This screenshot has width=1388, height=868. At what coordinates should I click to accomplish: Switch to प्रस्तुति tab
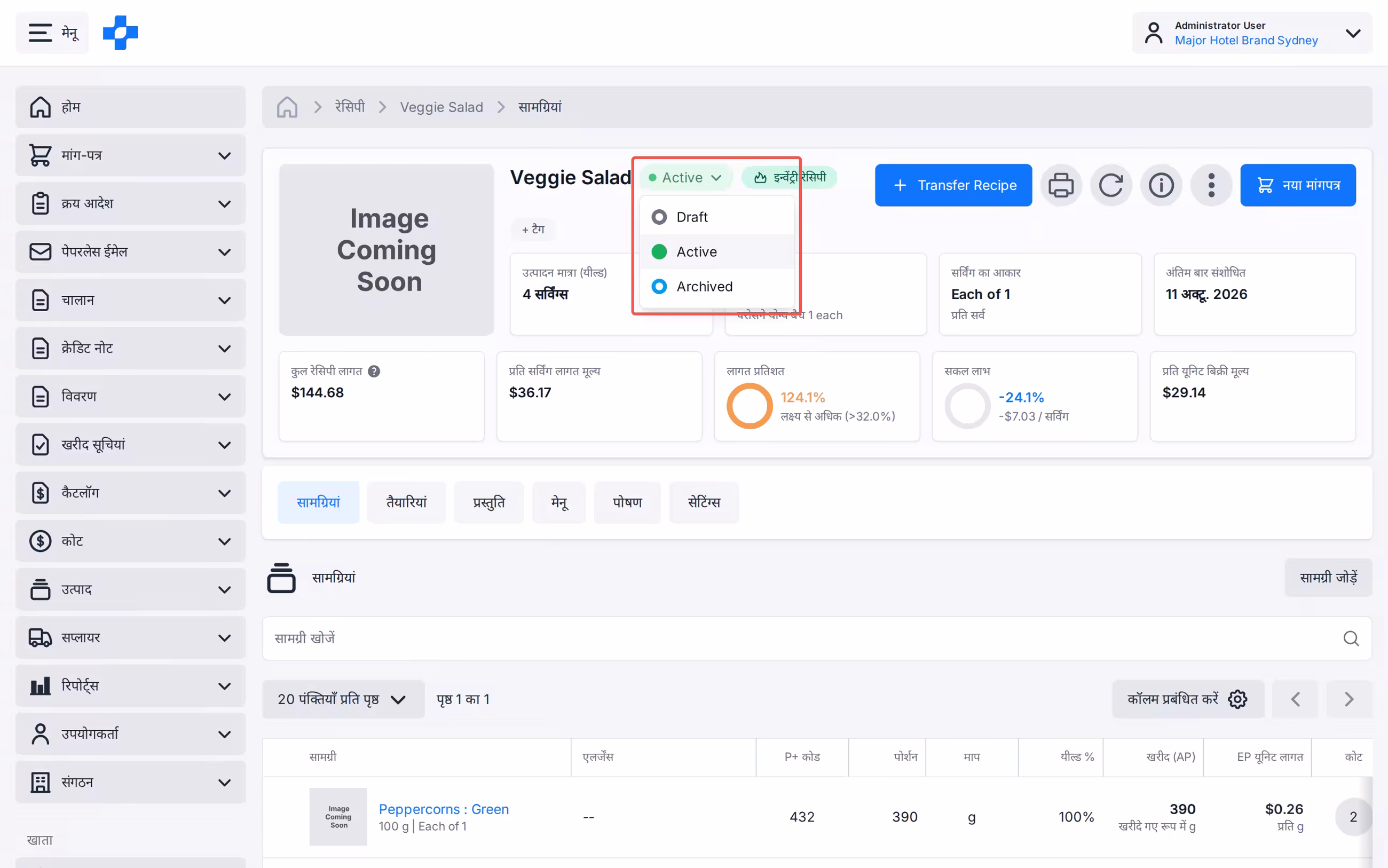489,502
